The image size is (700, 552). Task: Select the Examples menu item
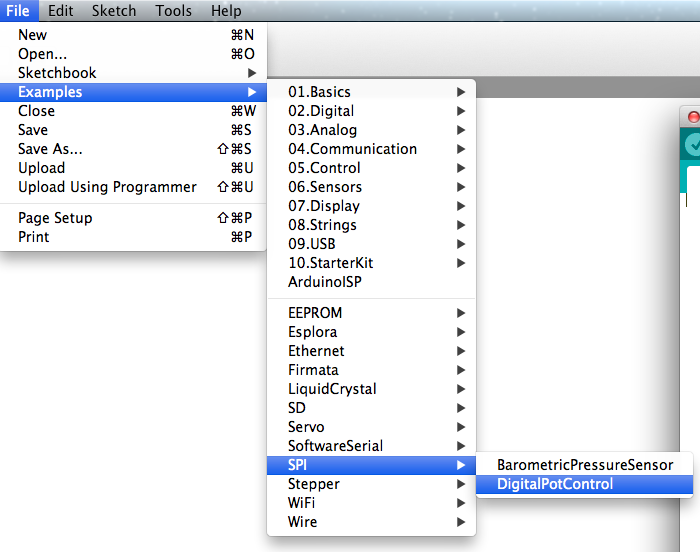tap(133, 92)
